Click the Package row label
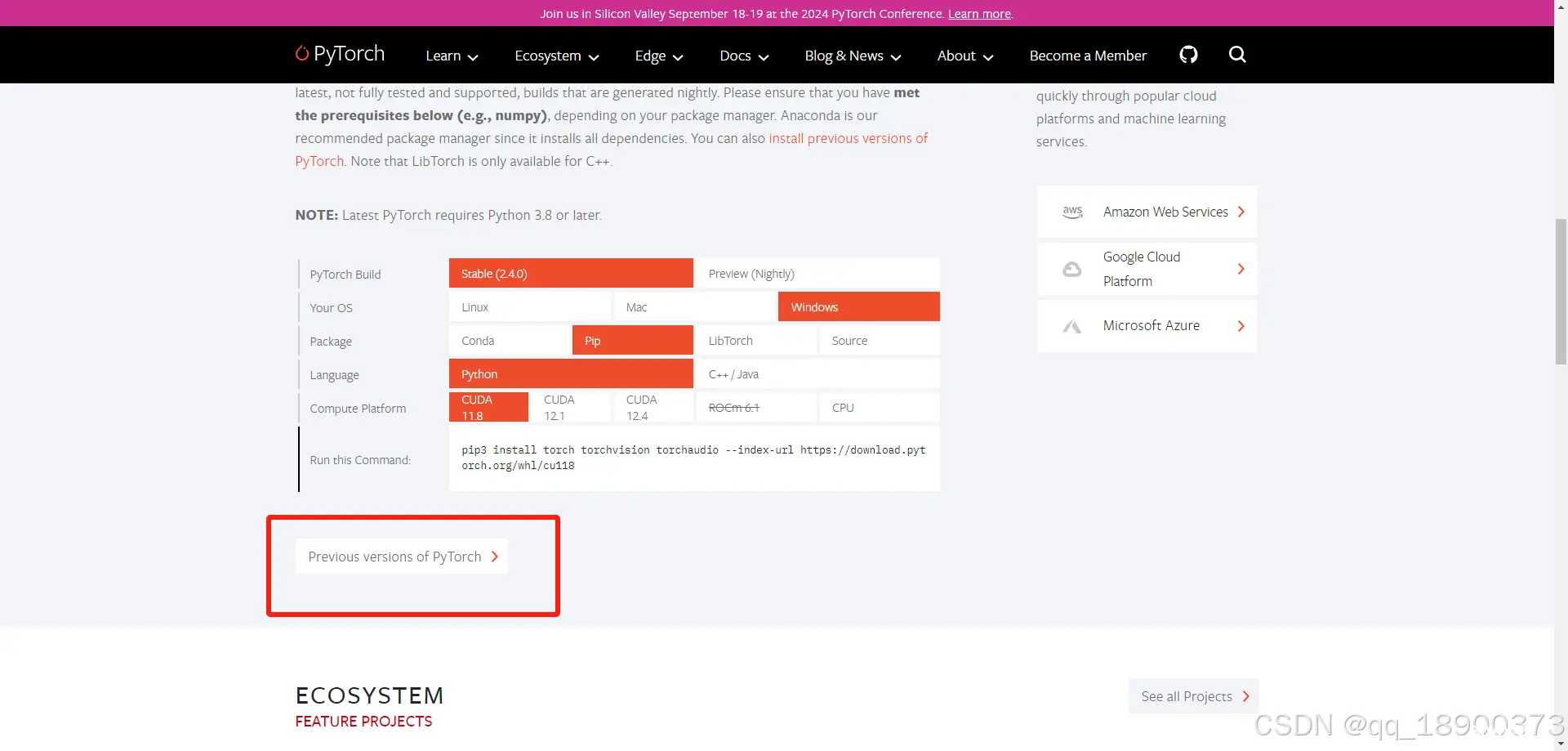Screen dimensions: 1568x751 (331, 342)
